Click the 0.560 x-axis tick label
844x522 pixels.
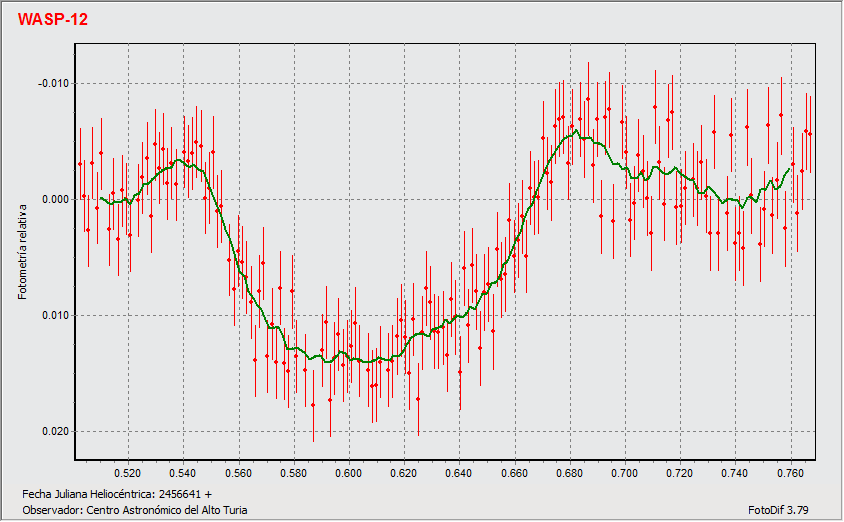[238, 472]
